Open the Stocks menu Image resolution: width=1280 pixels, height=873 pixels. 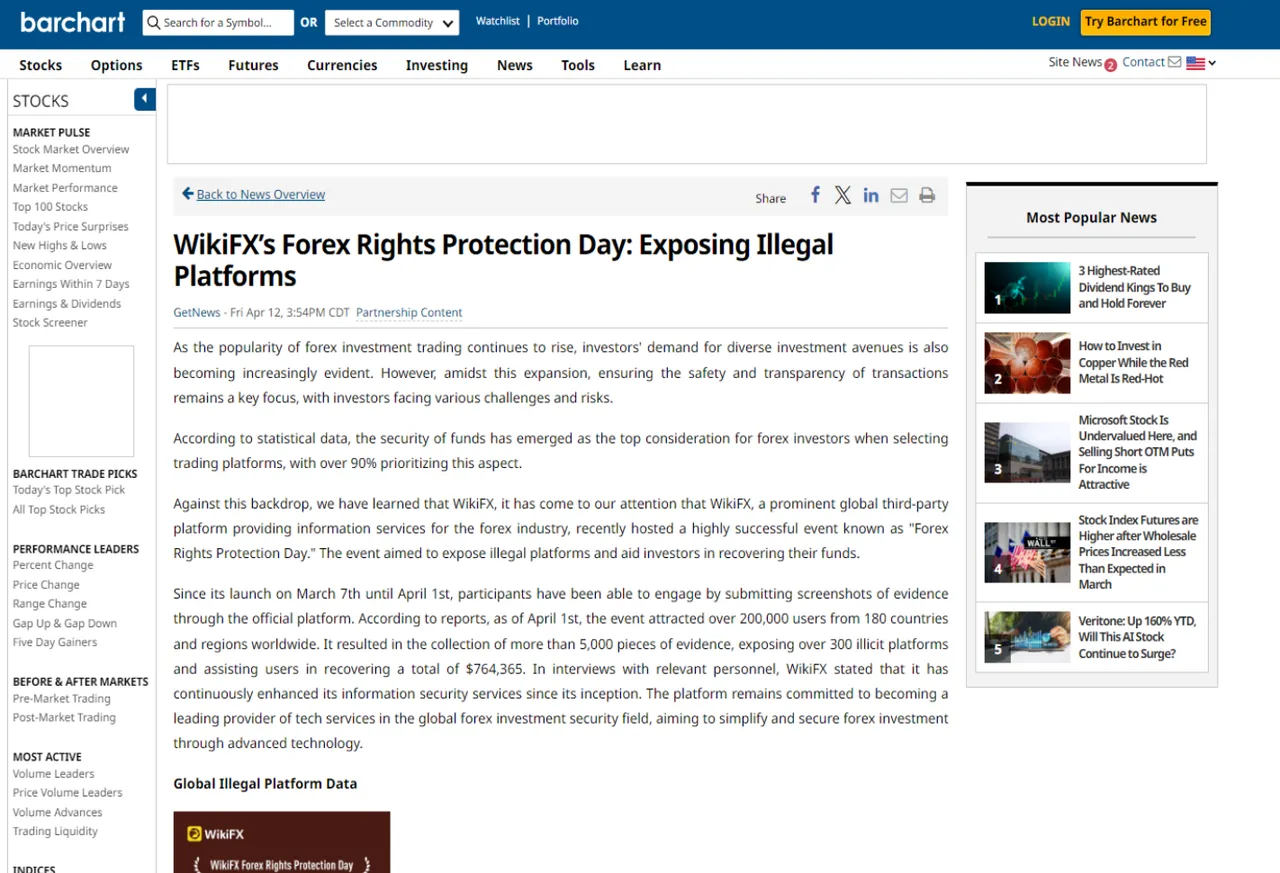[41, 65]
